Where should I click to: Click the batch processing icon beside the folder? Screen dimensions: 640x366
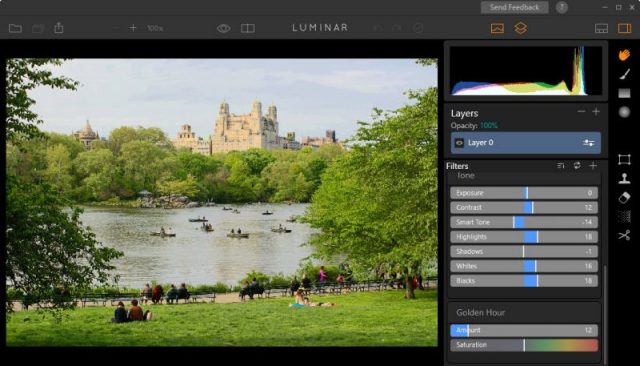[38, 28]
